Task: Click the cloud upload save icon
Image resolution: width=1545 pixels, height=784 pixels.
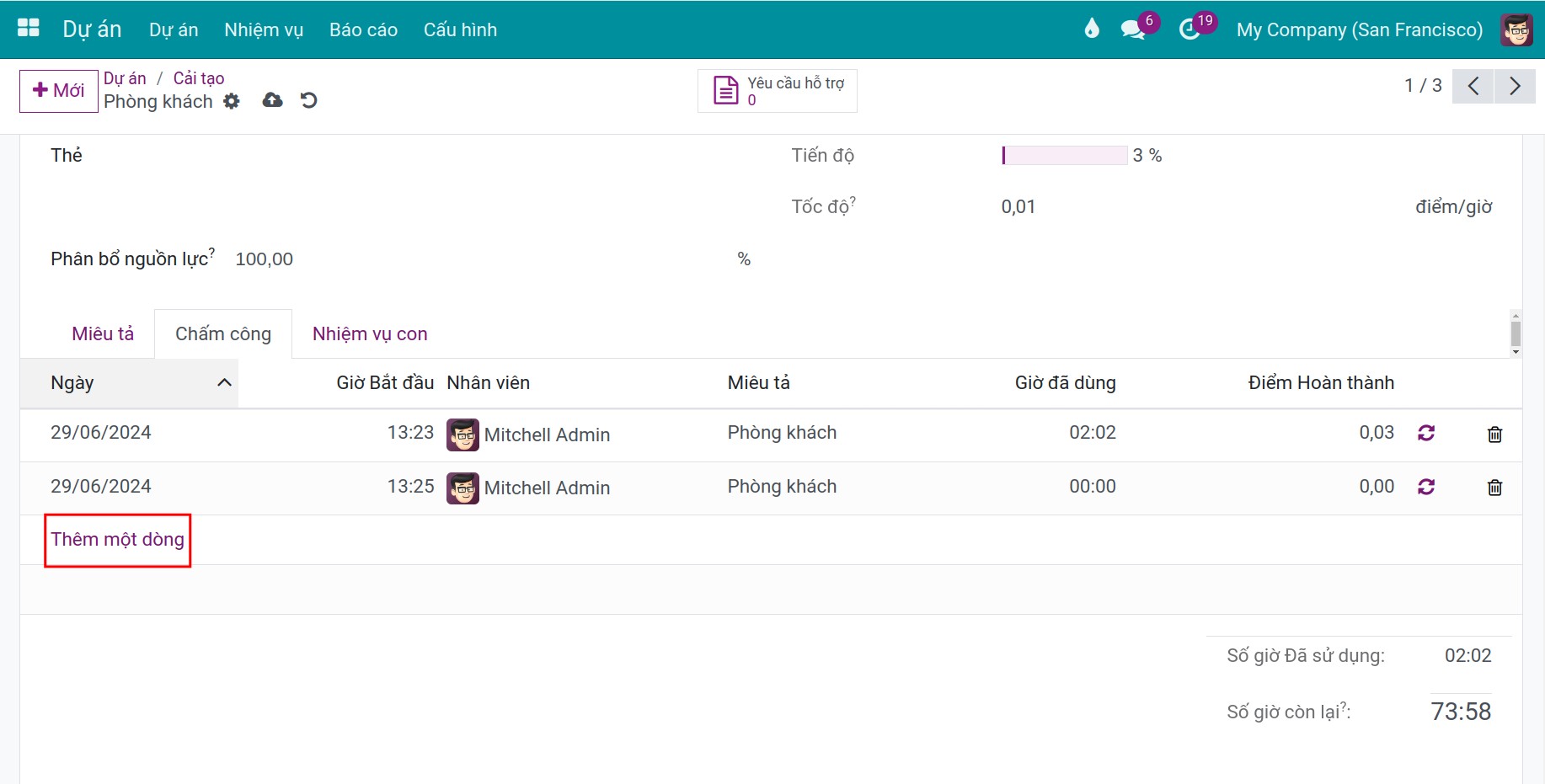Action: coord(272,100)
